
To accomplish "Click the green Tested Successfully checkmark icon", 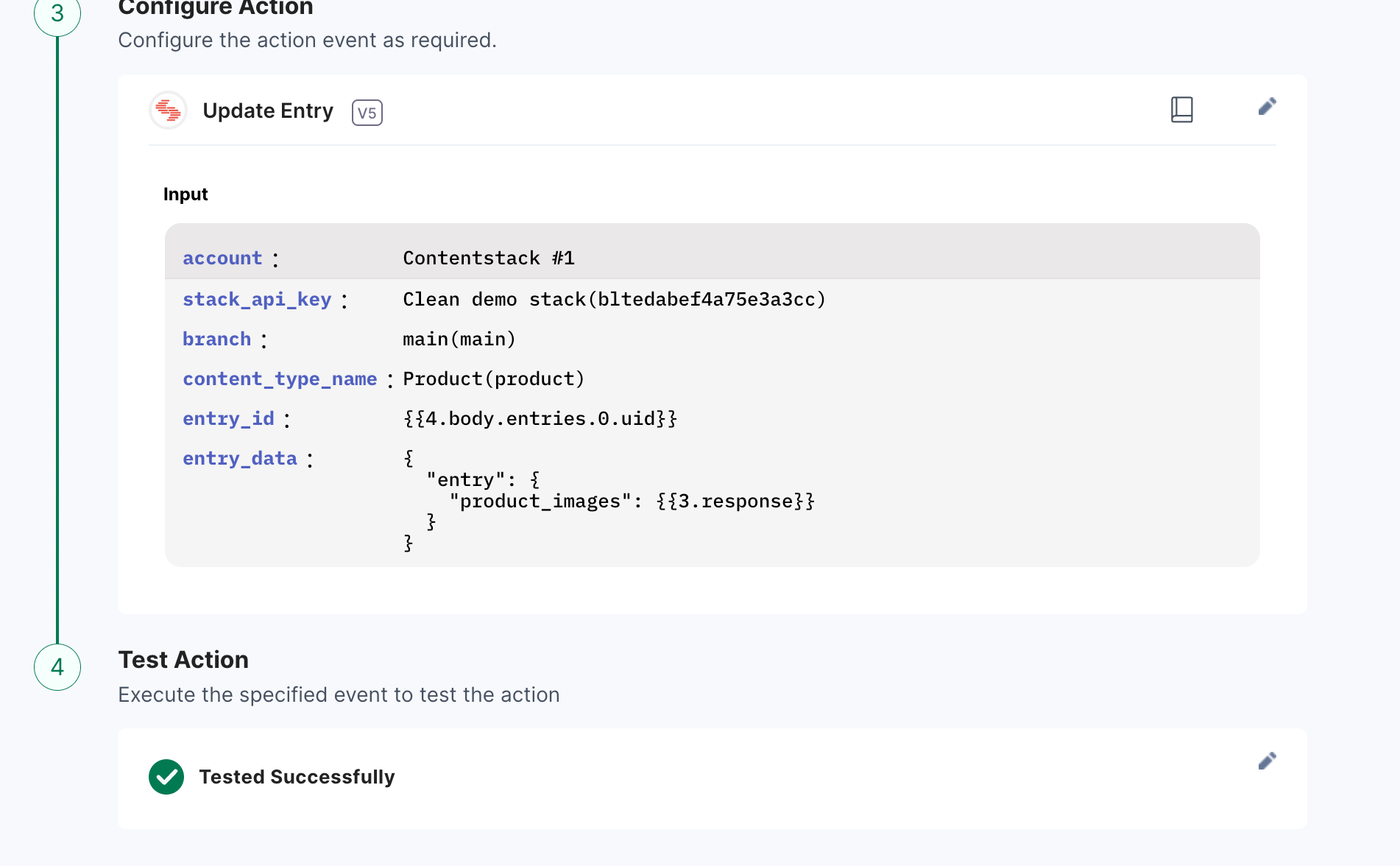I will (166, 777).
